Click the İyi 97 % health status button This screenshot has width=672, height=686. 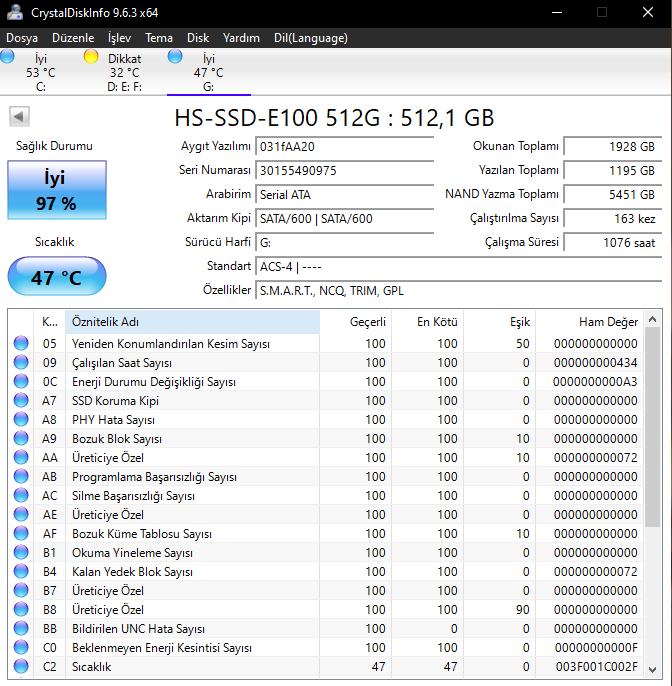[57, 190]
